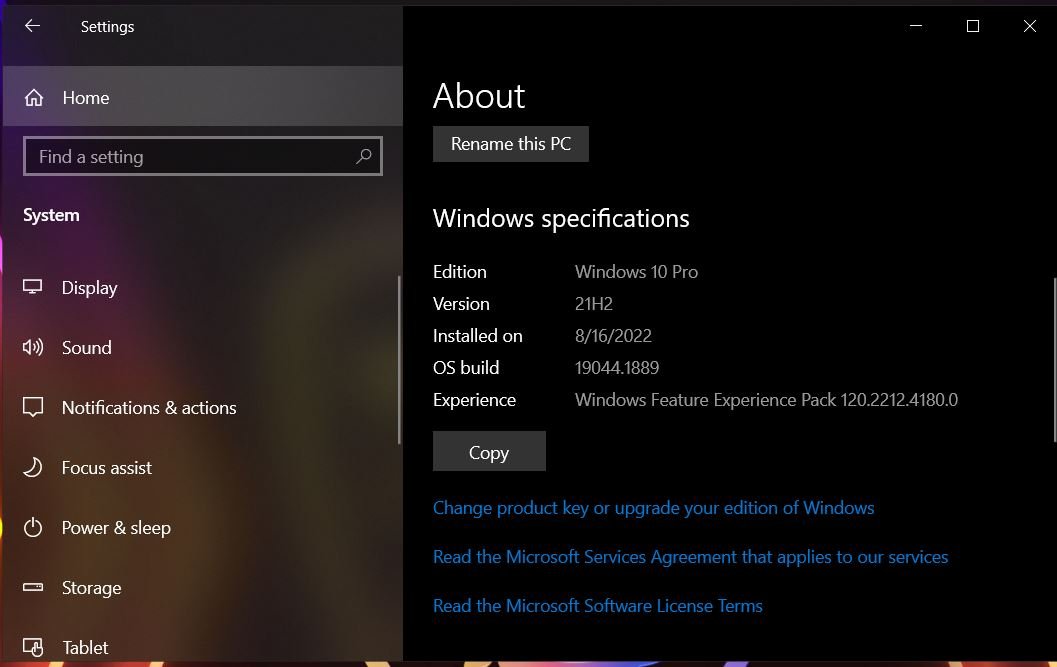Click the Installed on label
Image resolution: width=1057 pixels, height=667 pixels.
pyautogui.click(x=477, y=336)
